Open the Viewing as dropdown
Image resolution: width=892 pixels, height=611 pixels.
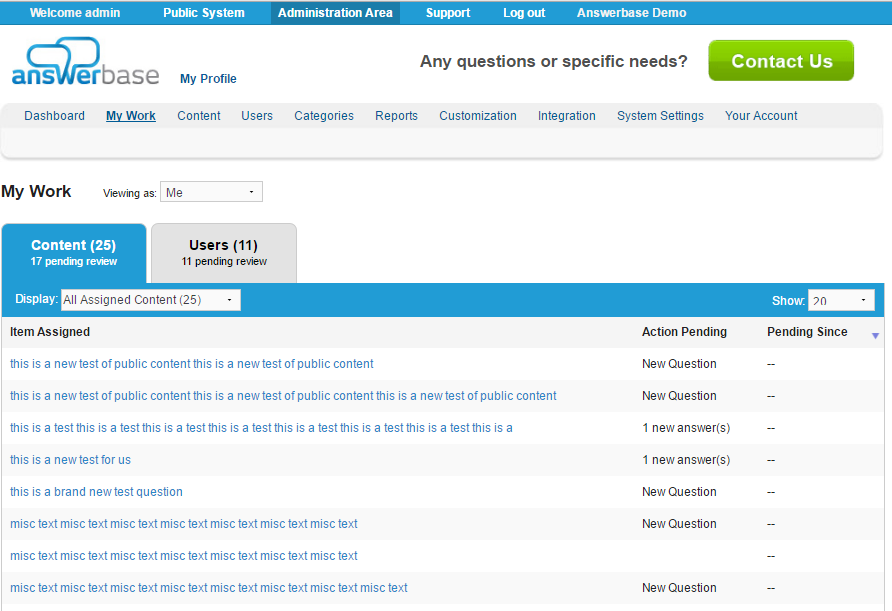(211, 192)
